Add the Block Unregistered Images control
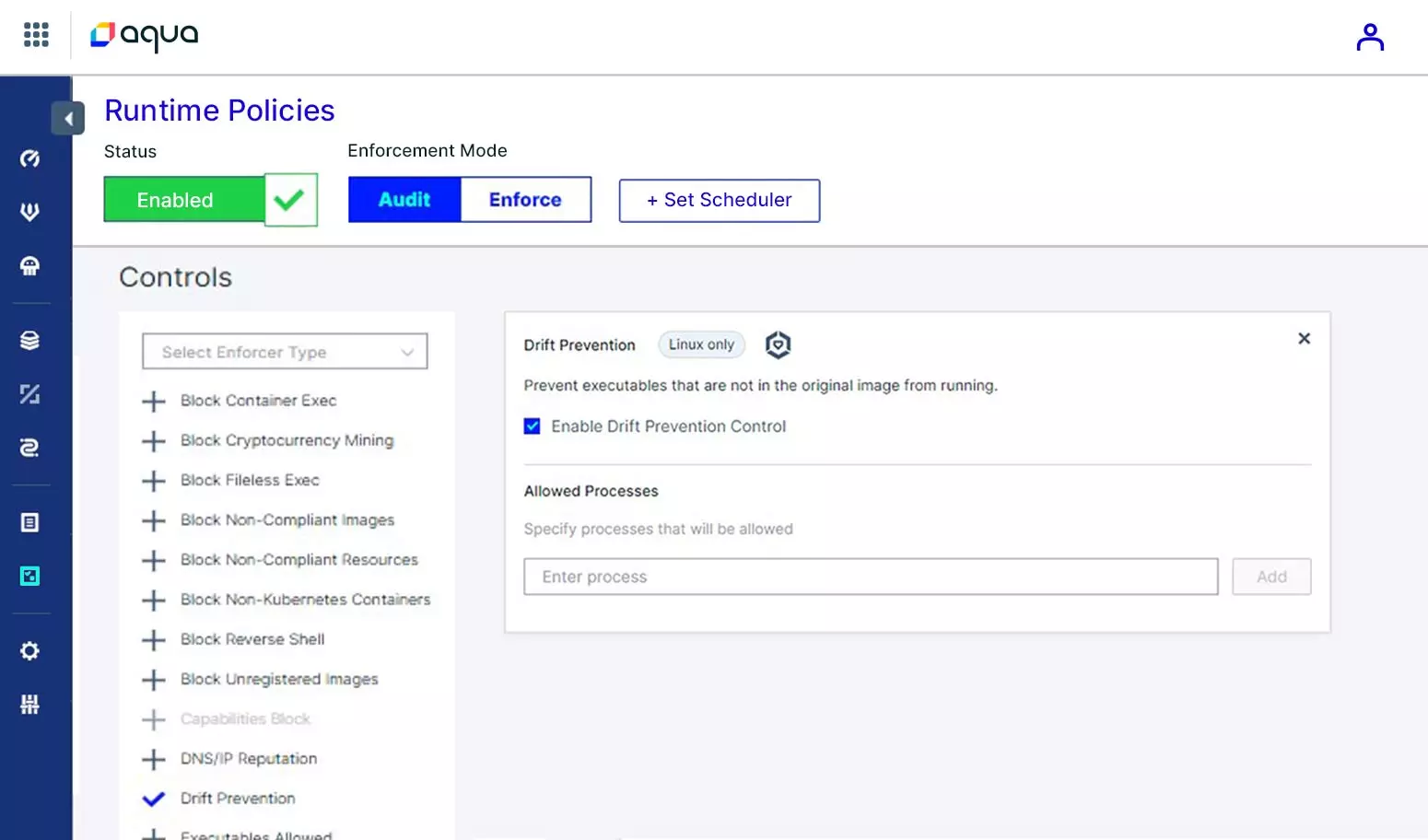Image resolution: width=1428 pixels, height=840 pixels. pyautogui.click(x=153, y=680)
